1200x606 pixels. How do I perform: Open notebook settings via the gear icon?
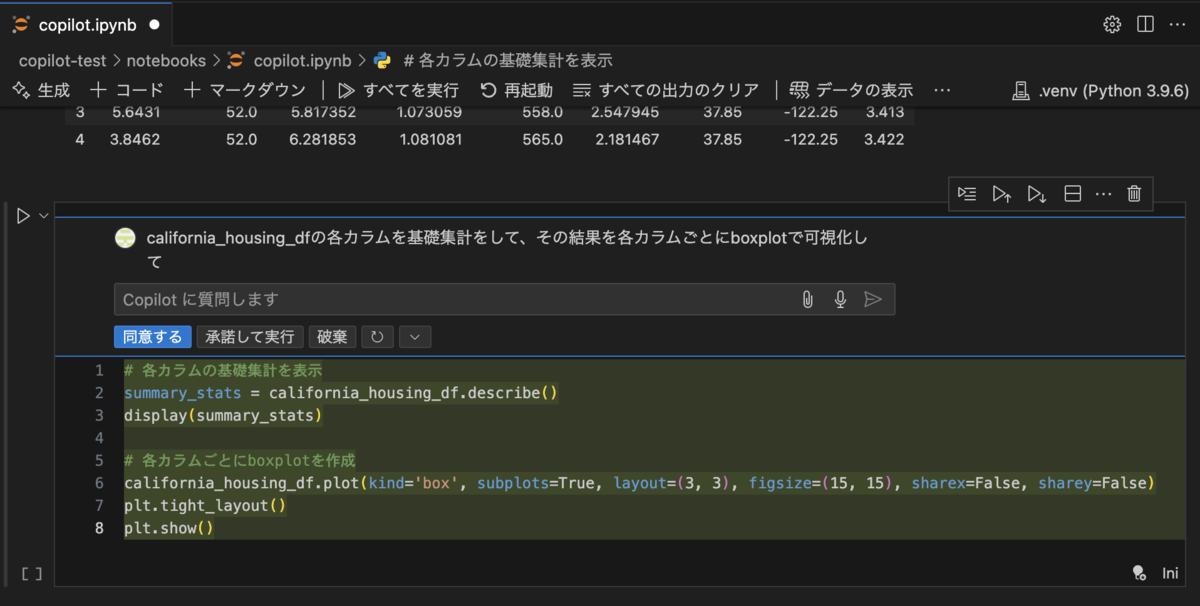(x=1112, y=24)
